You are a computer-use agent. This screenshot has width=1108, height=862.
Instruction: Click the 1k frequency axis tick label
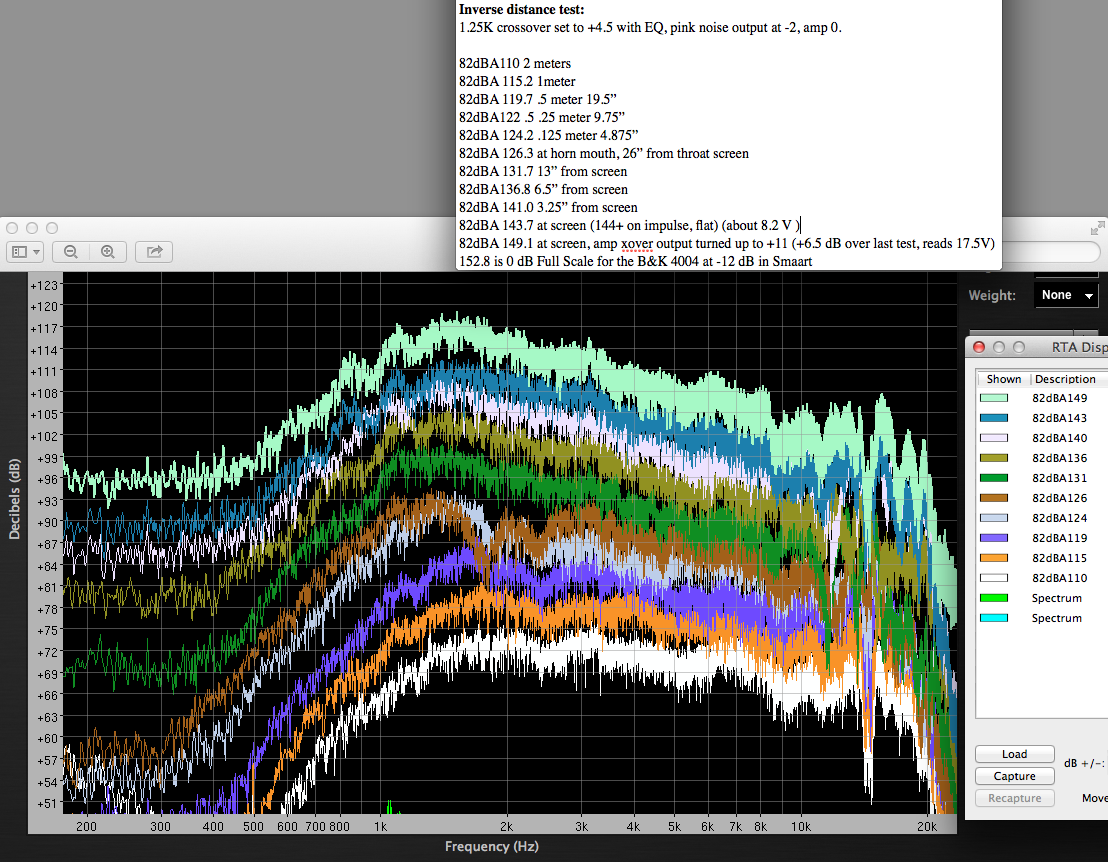(x=380, y=827)
